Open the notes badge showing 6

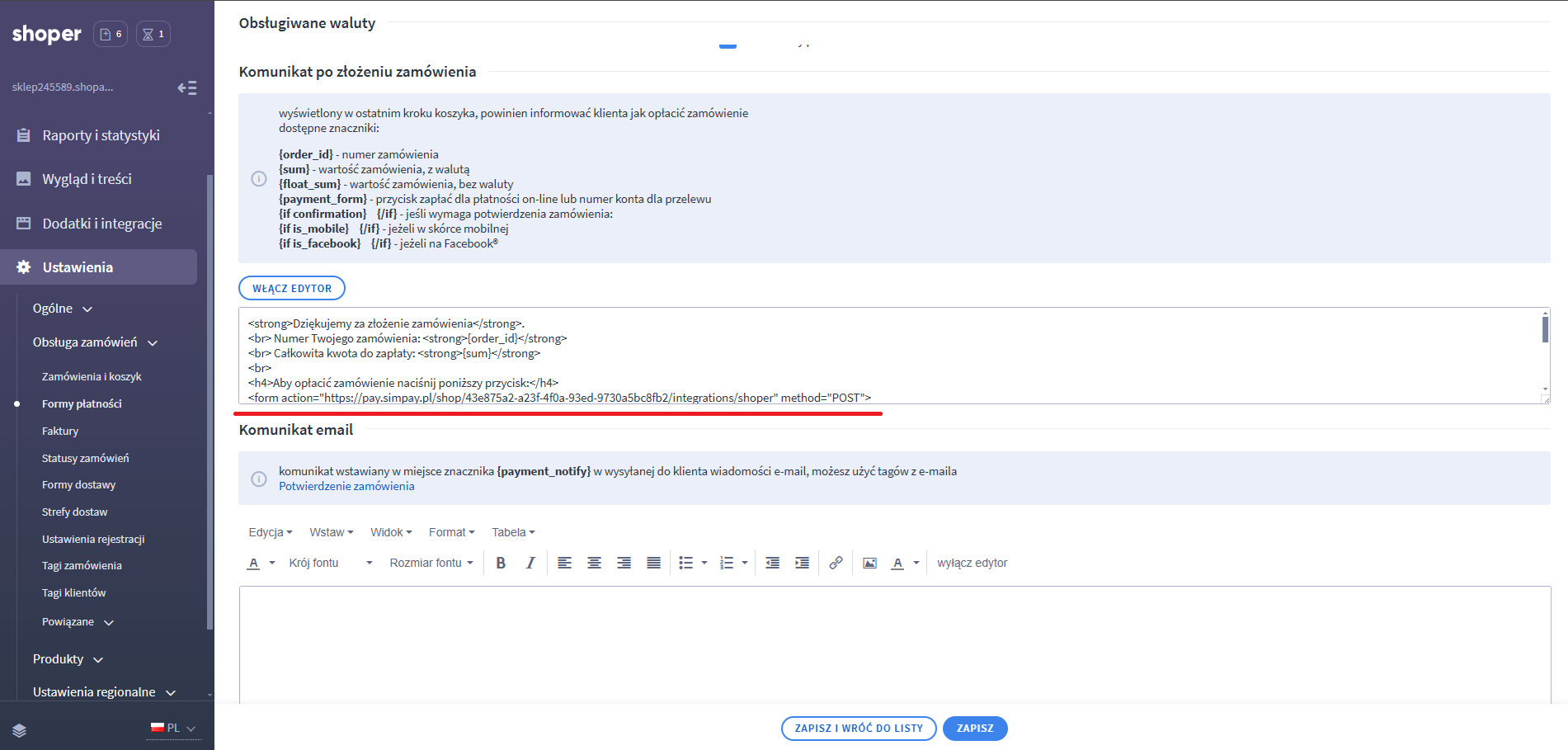[111, 34]
